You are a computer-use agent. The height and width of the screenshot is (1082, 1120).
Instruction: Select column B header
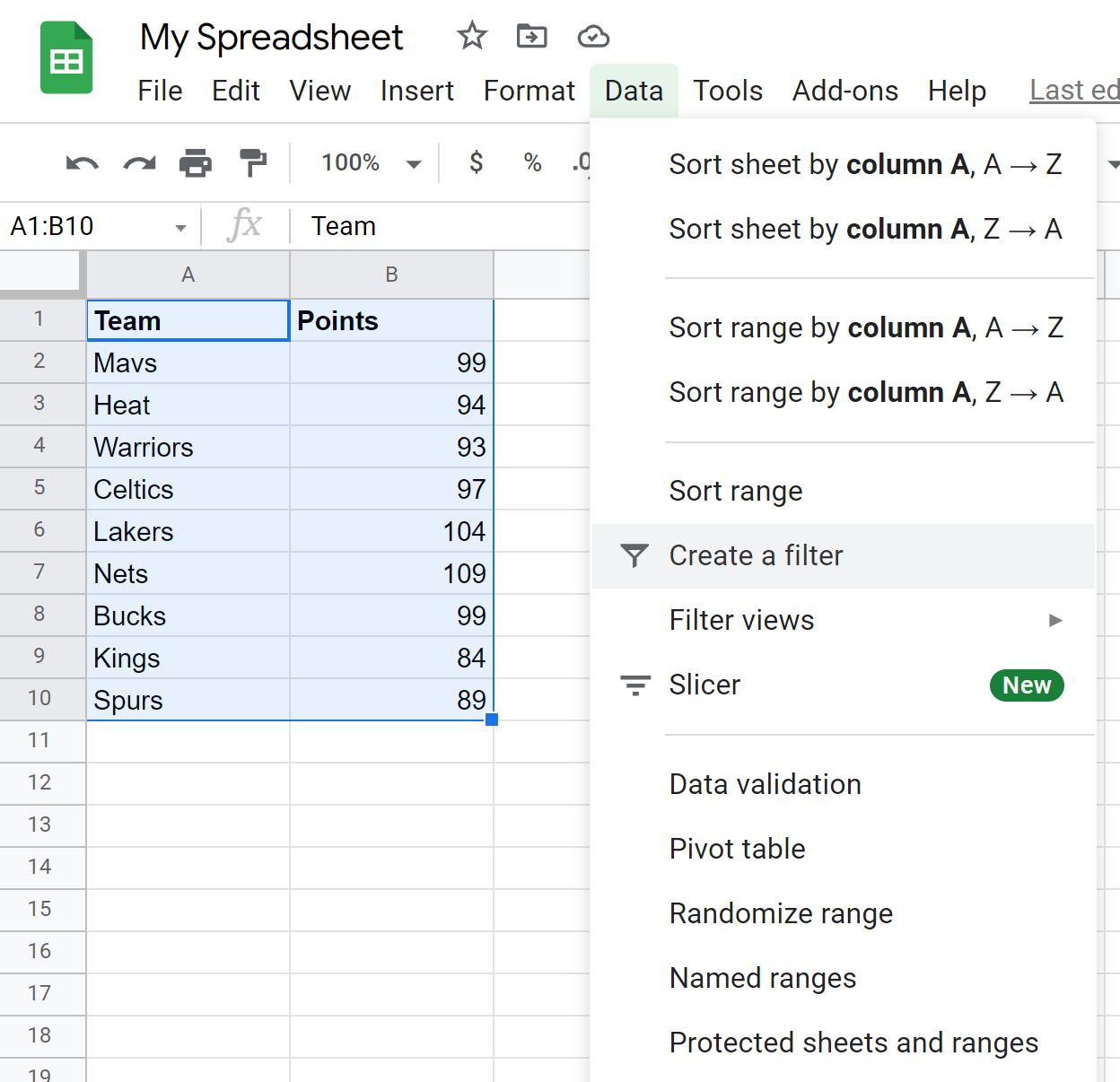[391, 275]
